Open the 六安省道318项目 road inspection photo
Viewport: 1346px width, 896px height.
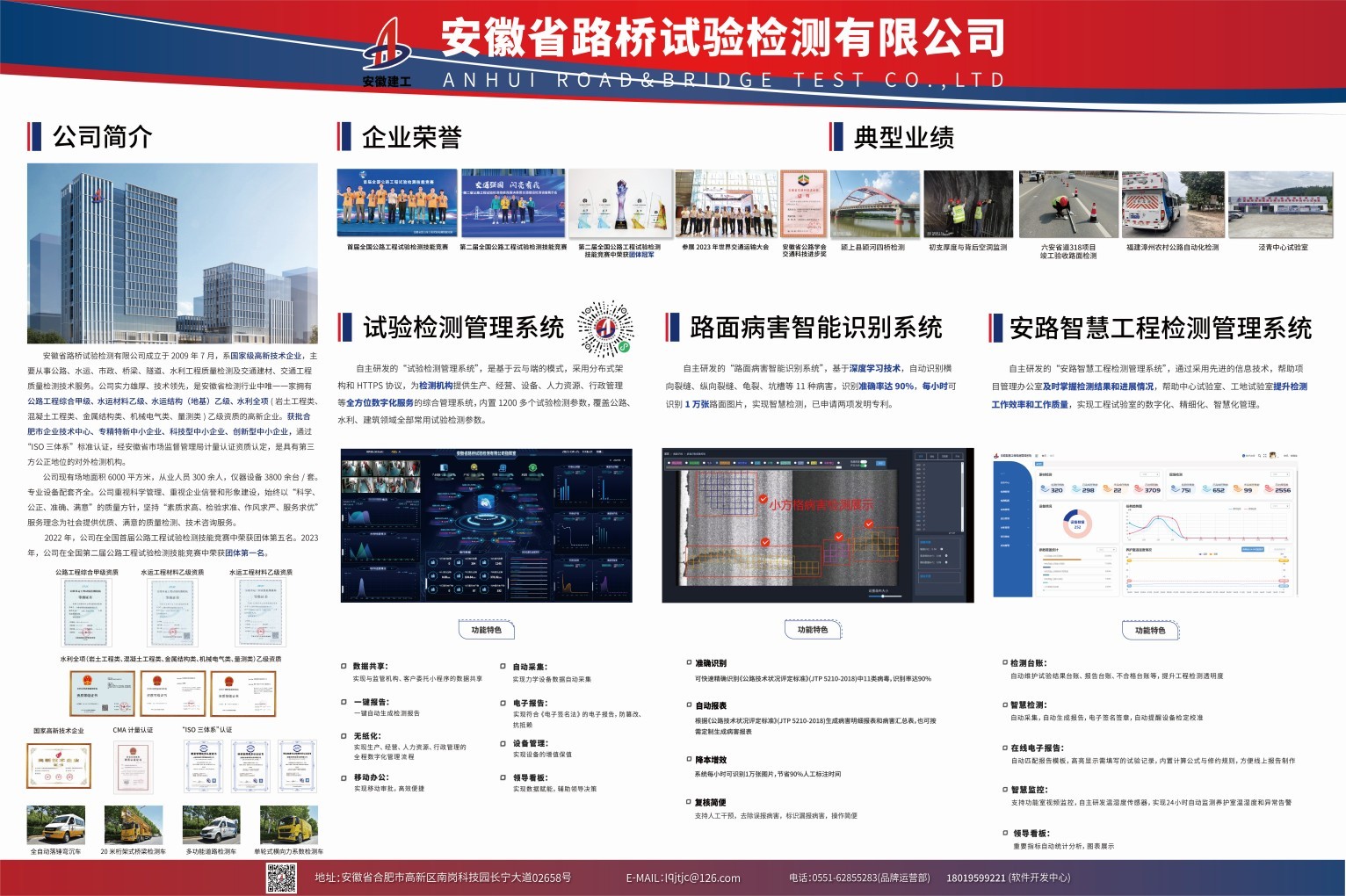point(1068,203)
